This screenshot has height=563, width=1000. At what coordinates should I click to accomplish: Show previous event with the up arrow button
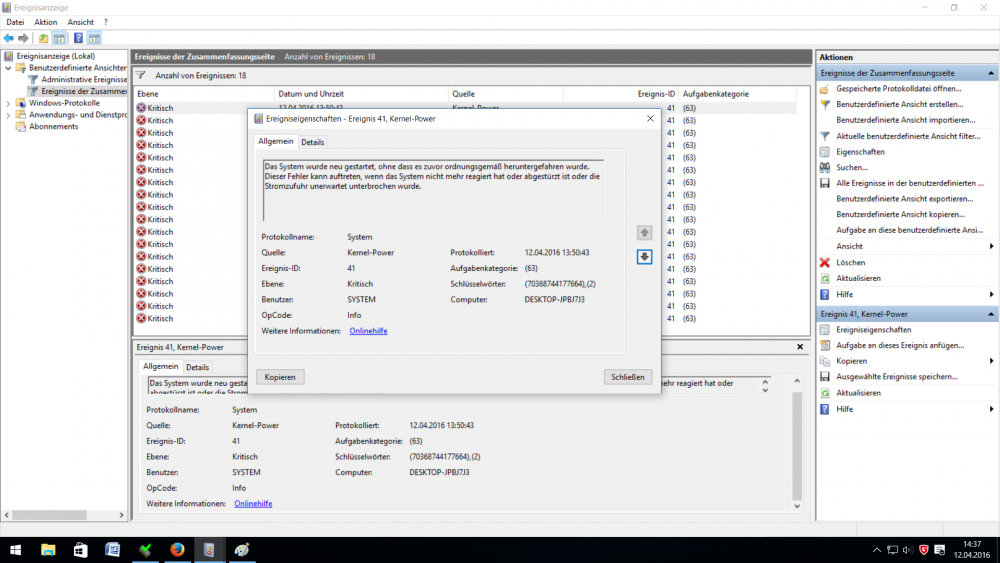coord(644,232)
